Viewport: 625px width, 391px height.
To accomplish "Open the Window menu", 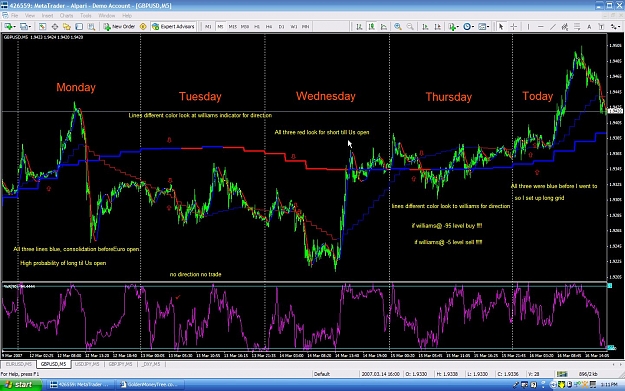I will [x=106, y=16].
